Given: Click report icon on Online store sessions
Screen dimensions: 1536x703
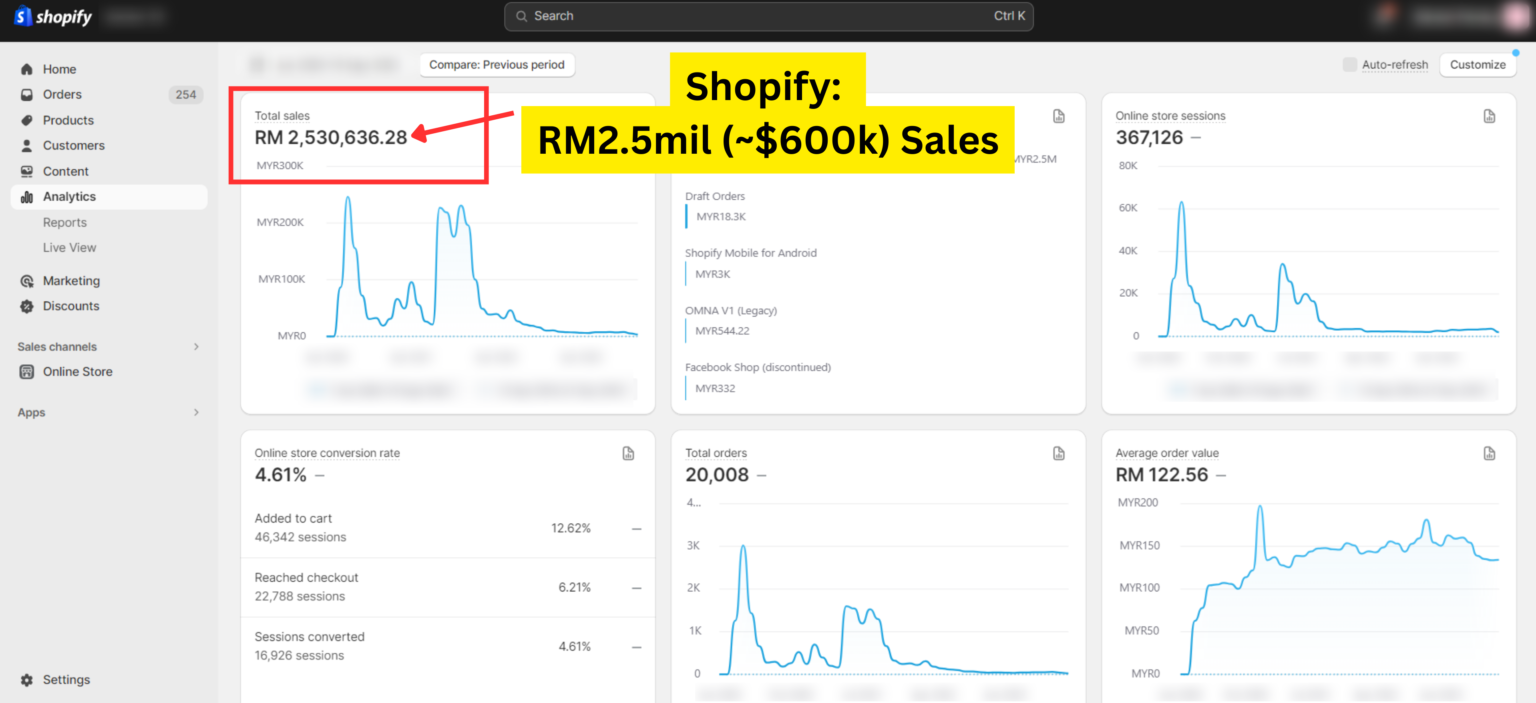Looking at the screenshot, I should [1489, 116].
